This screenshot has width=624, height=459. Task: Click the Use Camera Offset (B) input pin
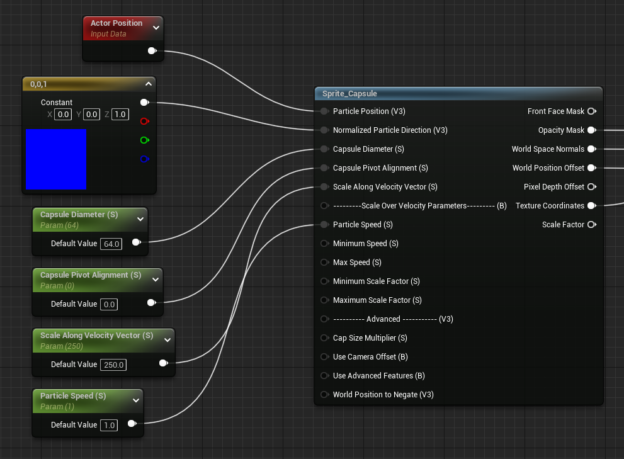[324, 357]
